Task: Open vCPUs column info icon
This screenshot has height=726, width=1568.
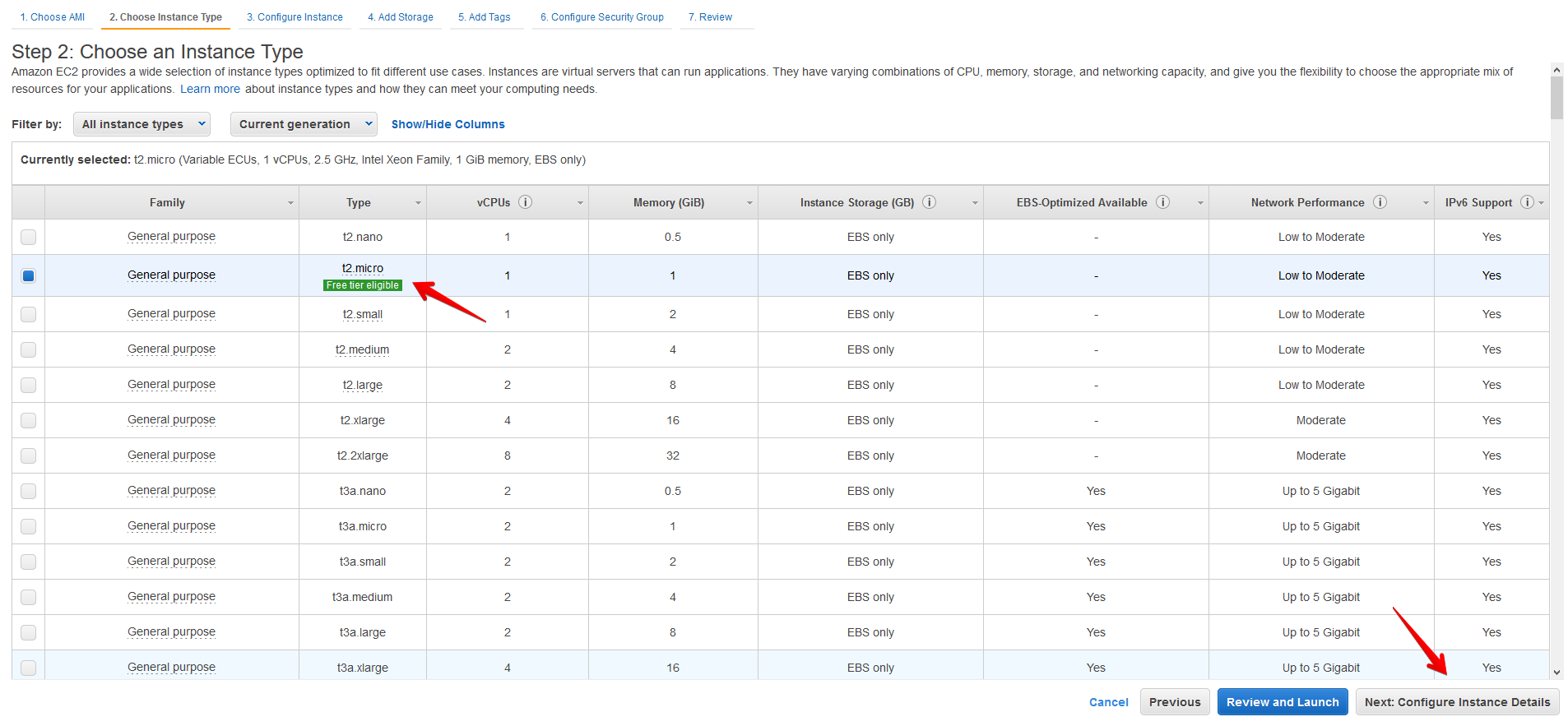Action: [525, 202]
